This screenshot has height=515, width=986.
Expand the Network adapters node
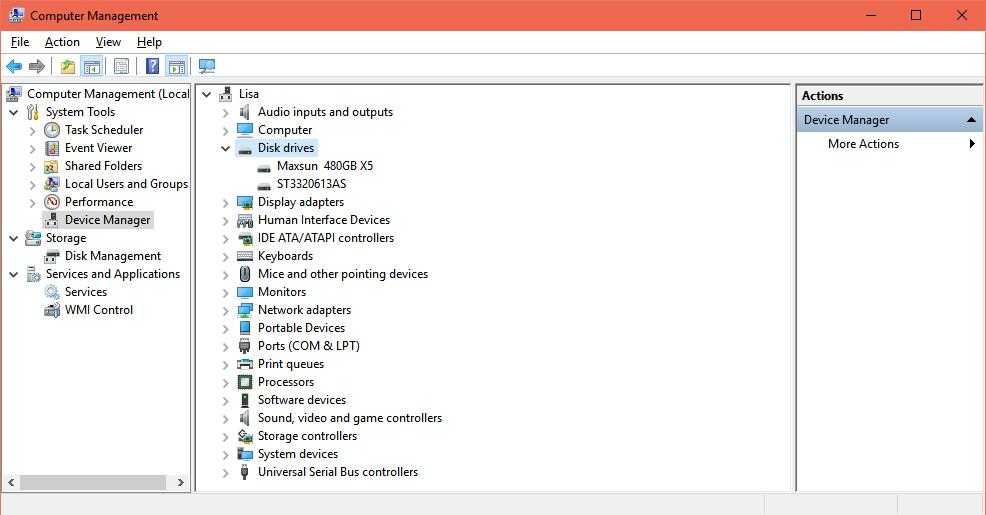point(225,310)
